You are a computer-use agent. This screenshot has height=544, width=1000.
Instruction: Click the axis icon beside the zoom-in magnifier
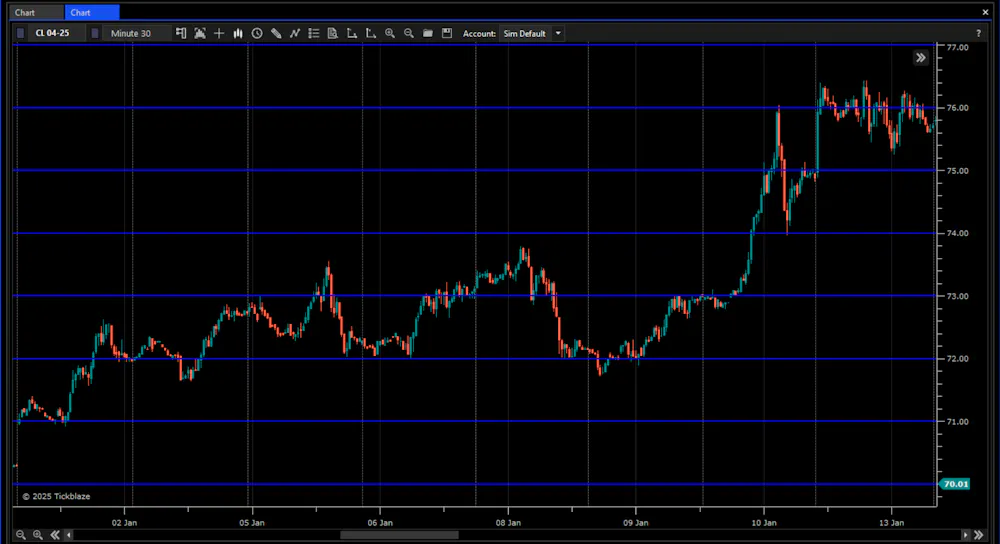point(371,33)
